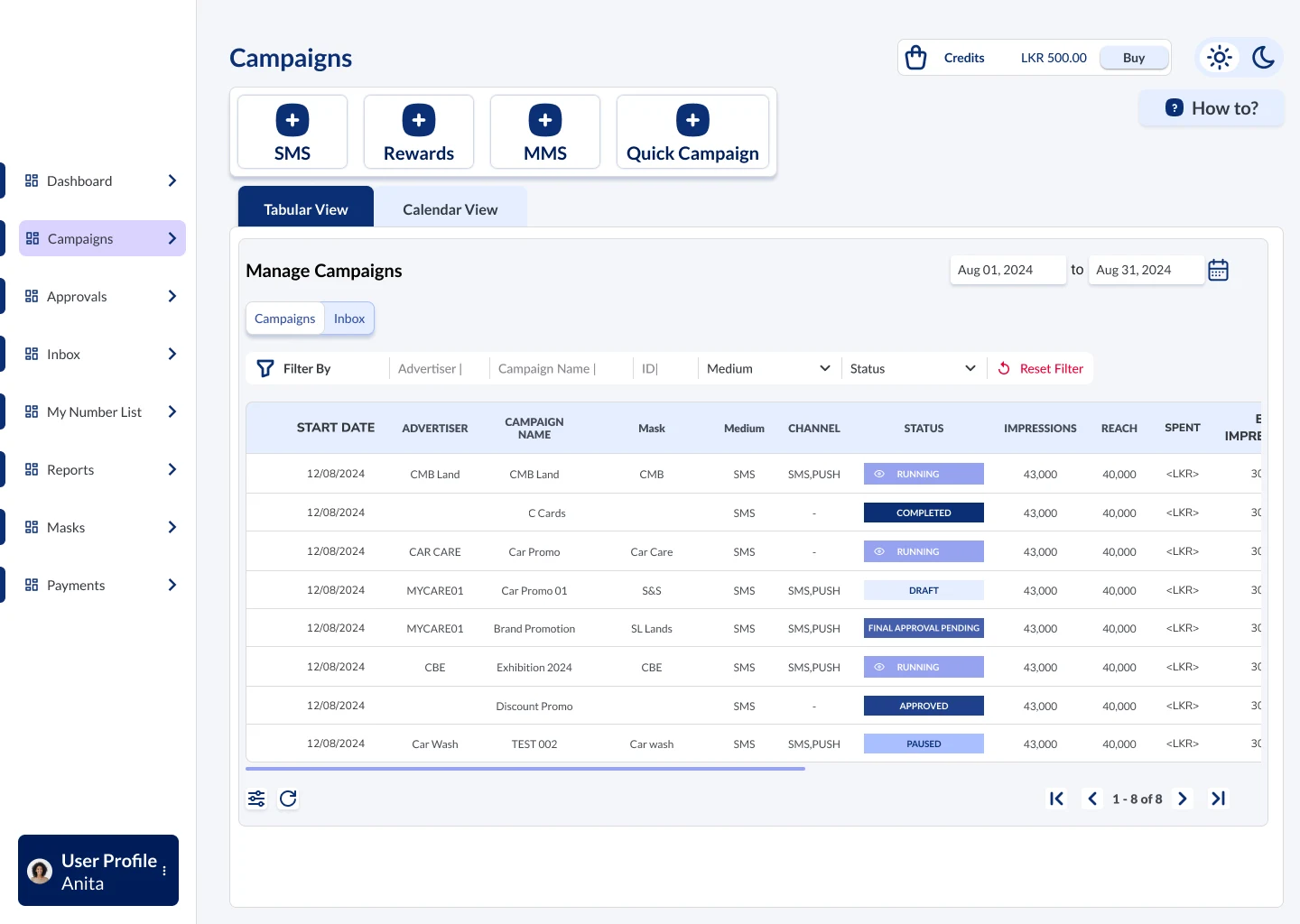Viewport: 1300px width, 924px height.
Task: Open the date range calendar icon
Action: (x=1218, y=270)
